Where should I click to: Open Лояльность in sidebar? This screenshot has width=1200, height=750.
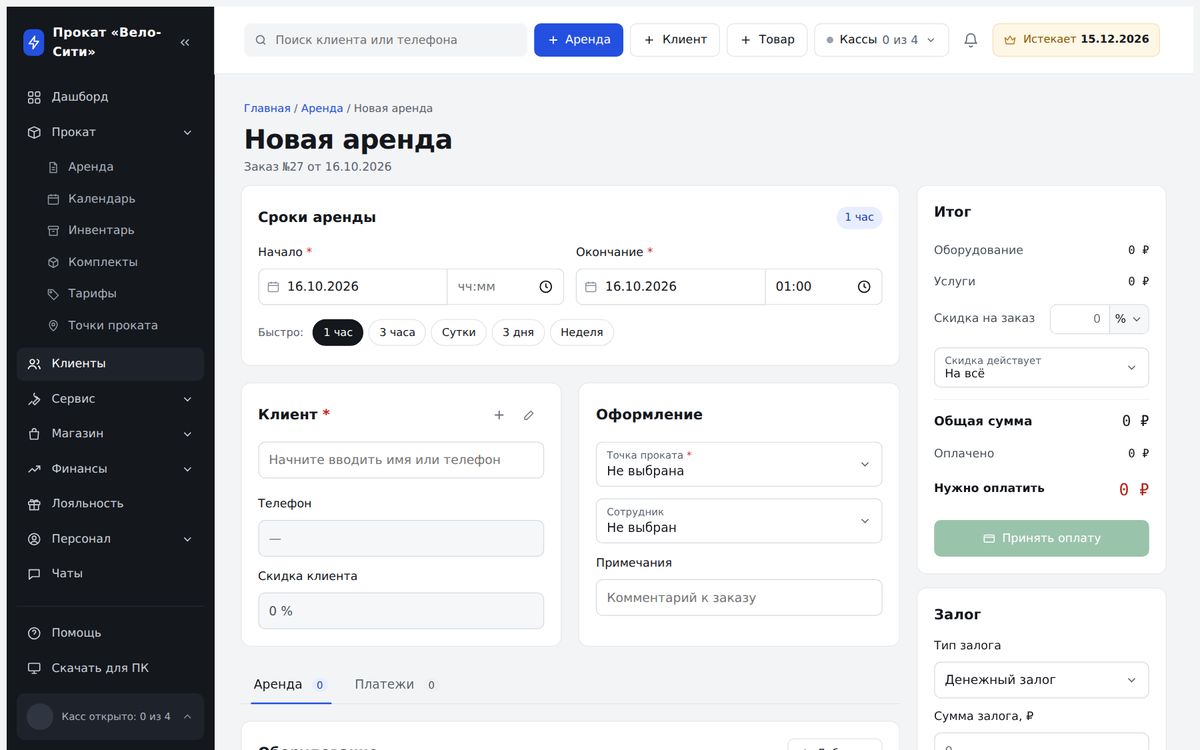click(110, 504)
